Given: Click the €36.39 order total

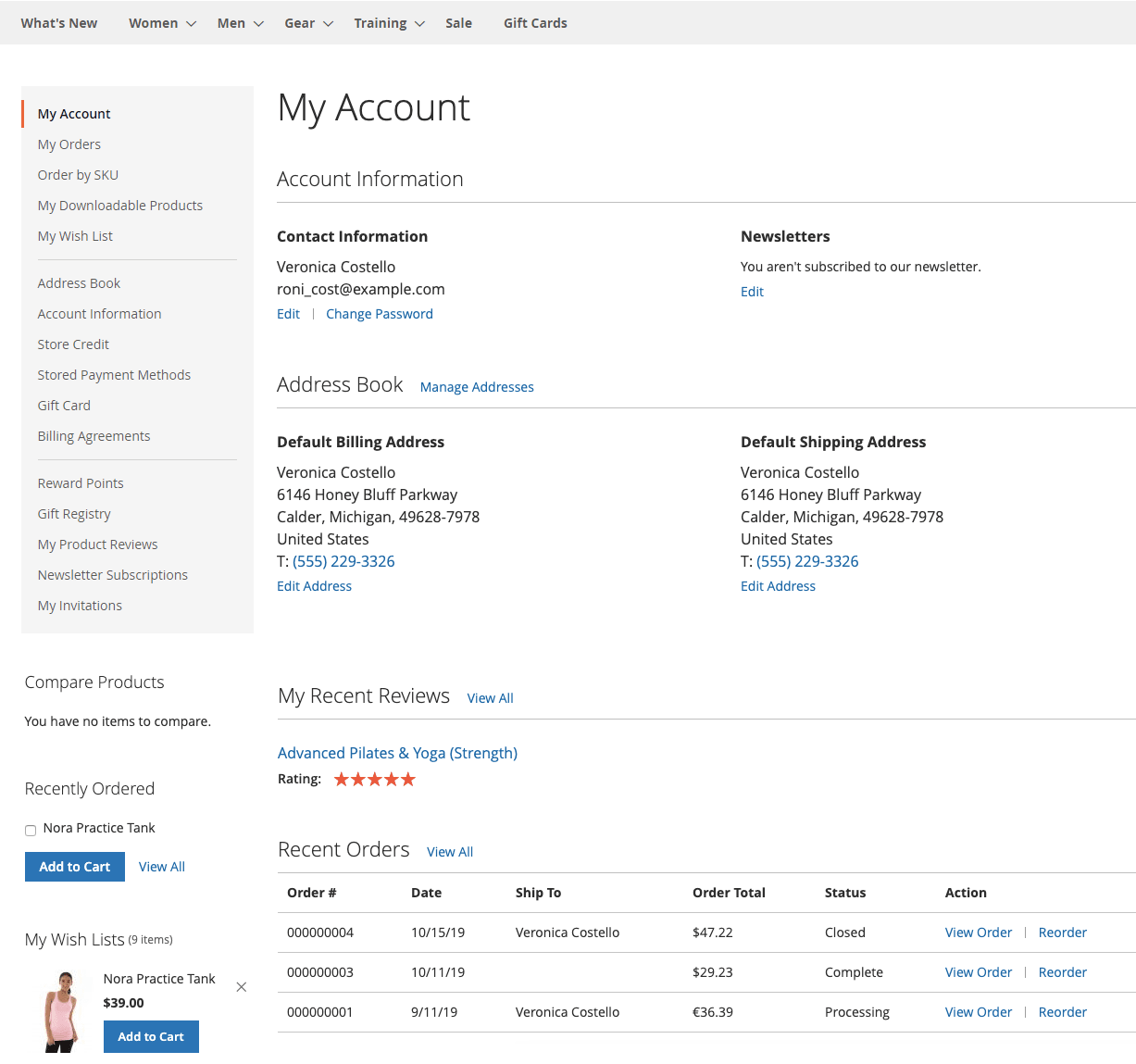Looking at the screenshot, I should coord(713,1012).
